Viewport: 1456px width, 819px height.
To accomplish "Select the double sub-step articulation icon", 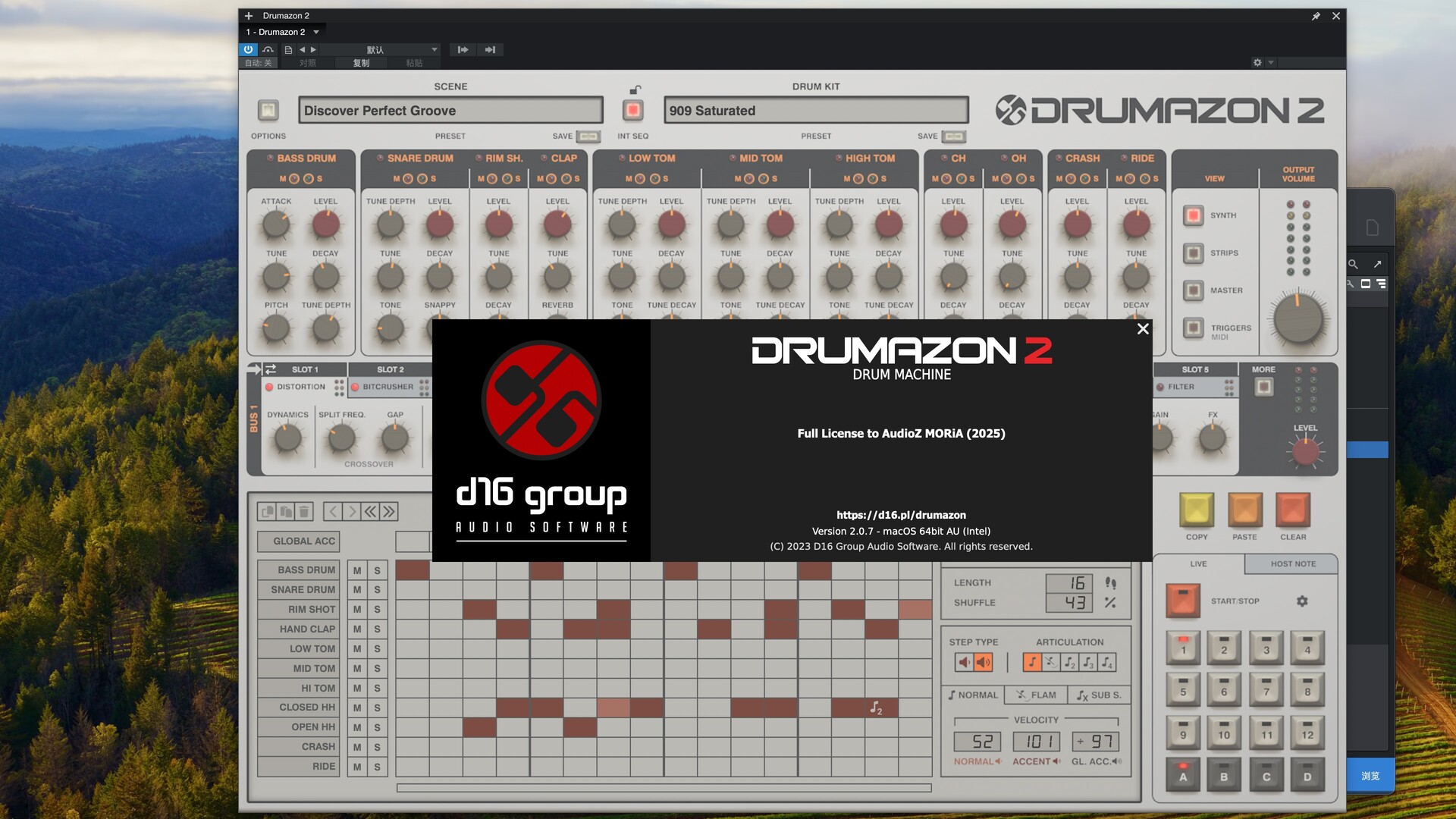I will tap(1069, 662).
